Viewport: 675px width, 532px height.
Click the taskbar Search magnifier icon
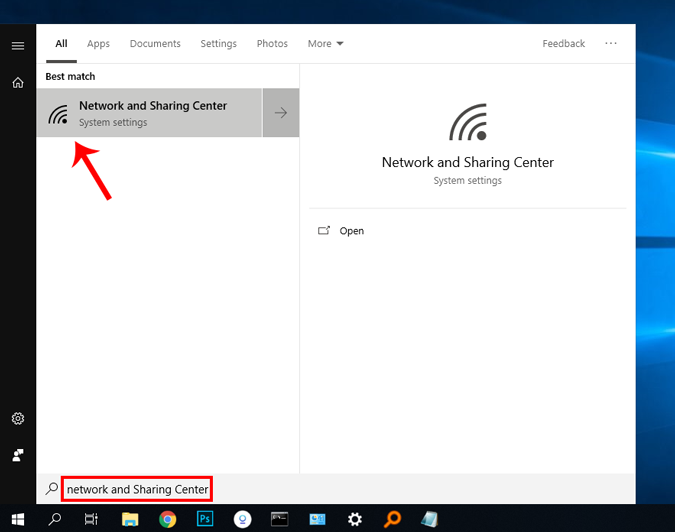(x=55, y=519)
